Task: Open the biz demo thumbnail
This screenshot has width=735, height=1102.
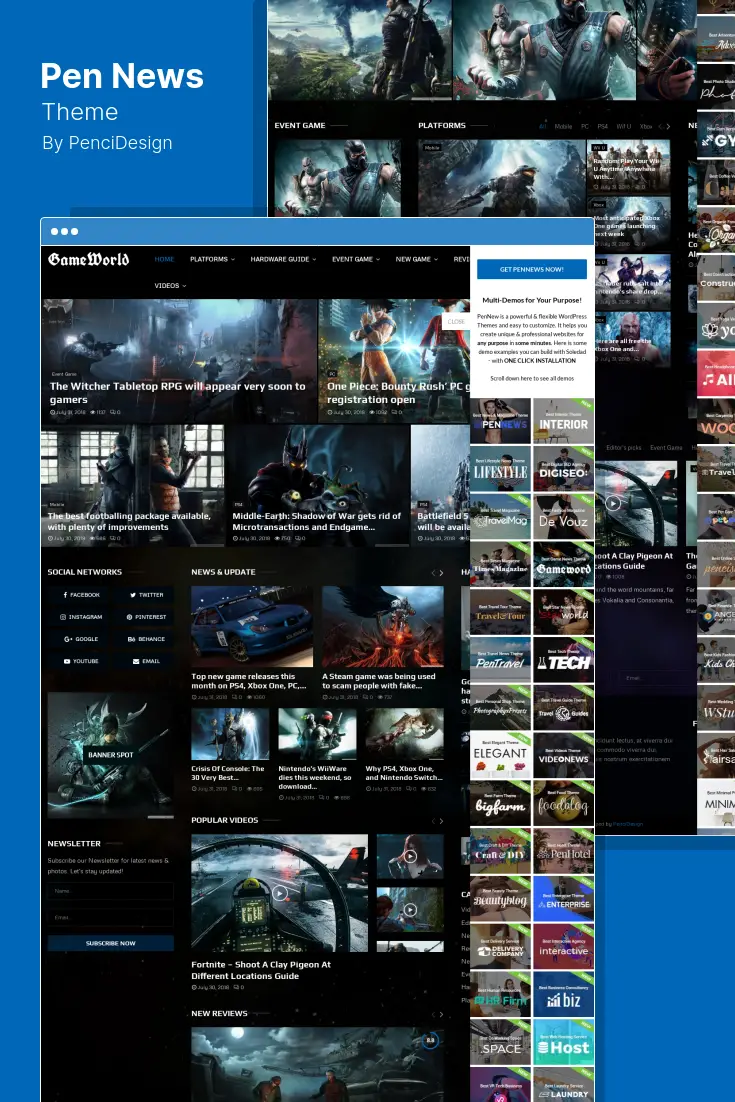Action: (x=564, y=994)
